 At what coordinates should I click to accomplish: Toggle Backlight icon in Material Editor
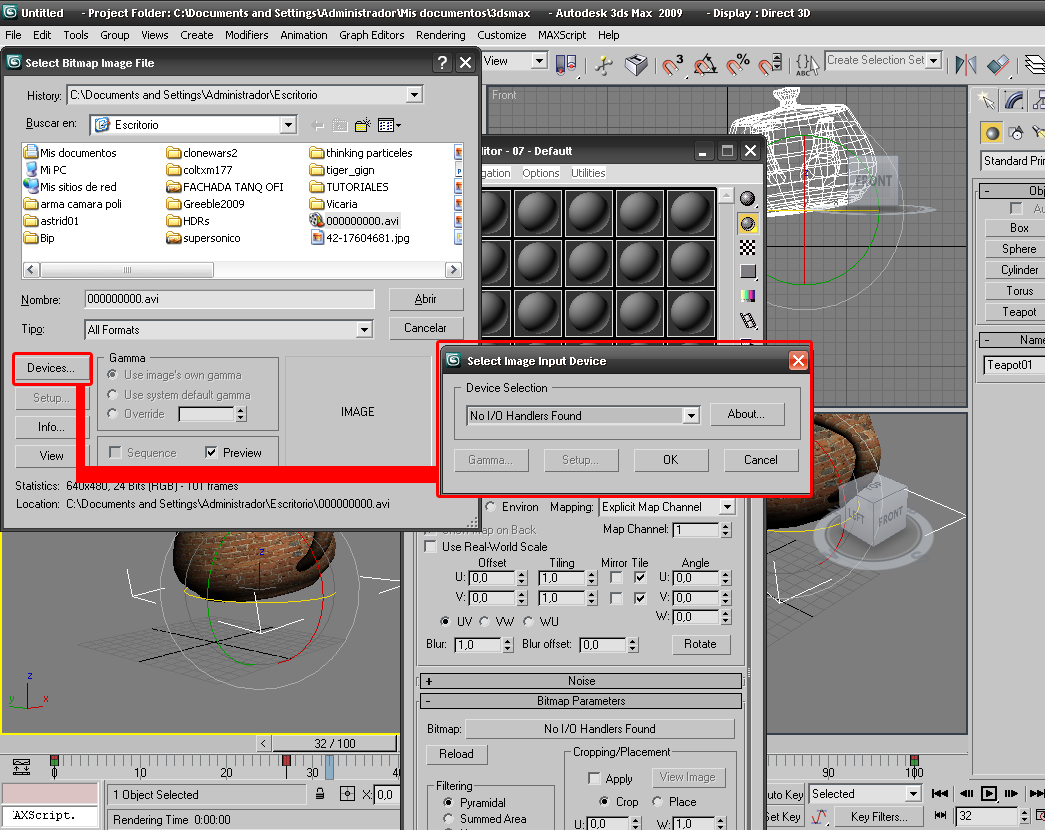(x=748, y=224)
